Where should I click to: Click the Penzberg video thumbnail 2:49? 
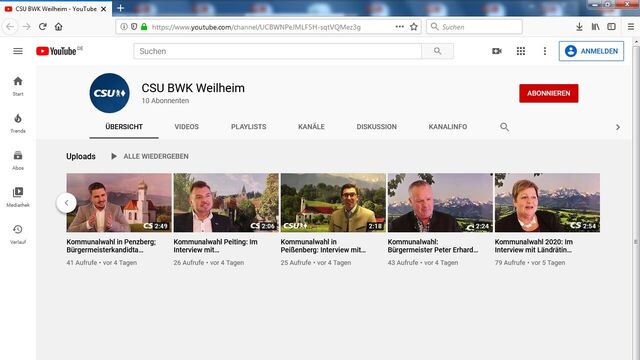(119, 202)
